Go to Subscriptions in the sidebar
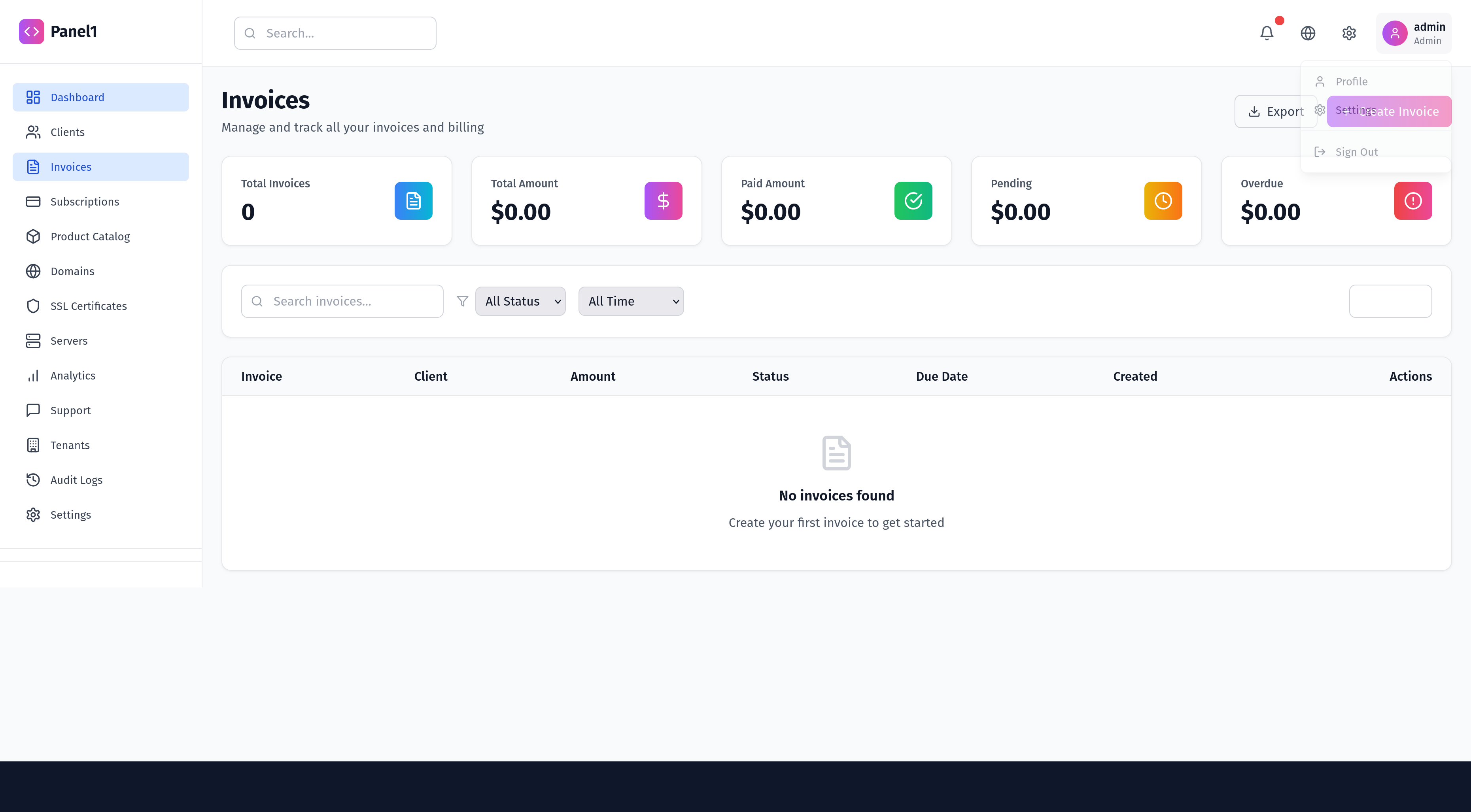Viewport: 1471px width, 812px height. click(x=85, y=202)
